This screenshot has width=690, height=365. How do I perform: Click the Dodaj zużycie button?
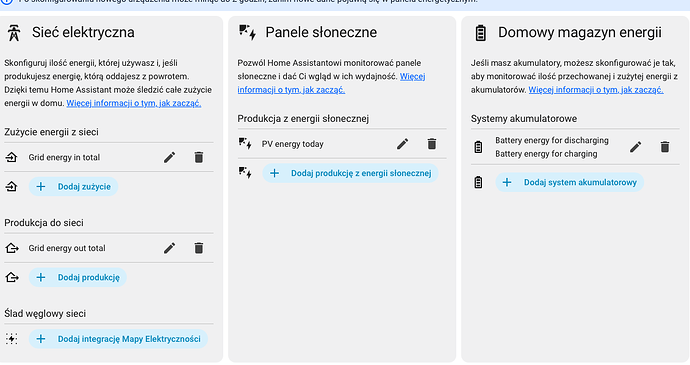(x=73, y=187)
